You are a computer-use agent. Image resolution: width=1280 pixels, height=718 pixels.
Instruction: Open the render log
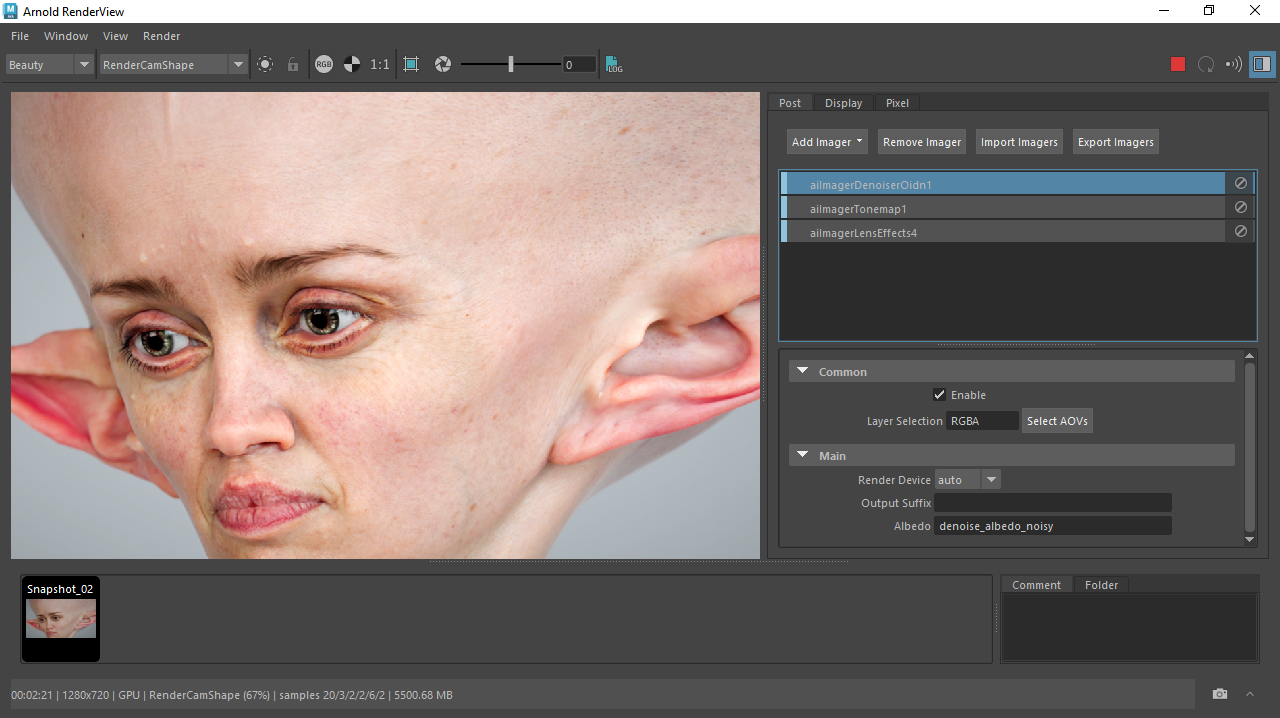[612, 63]
